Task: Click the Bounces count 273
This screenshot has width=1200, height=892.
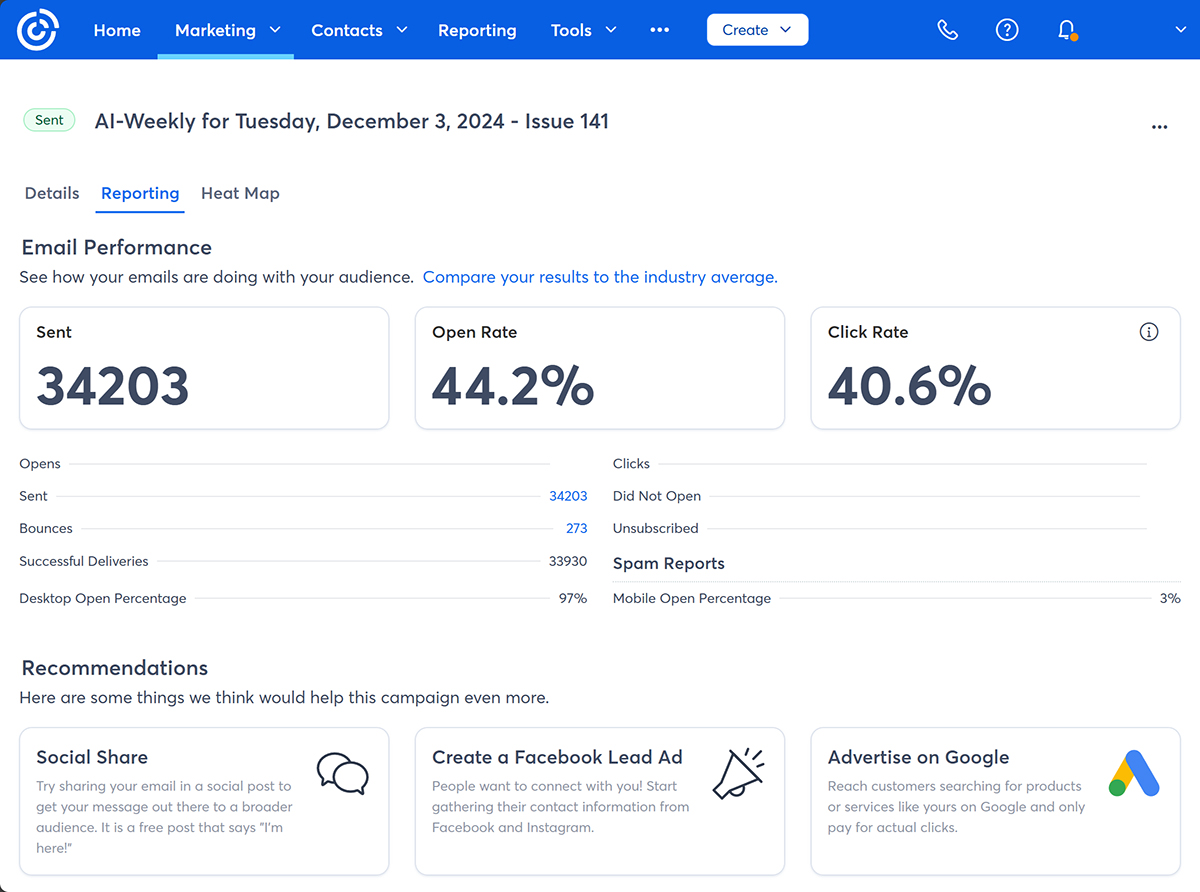Action: click(x=576, y=528)
